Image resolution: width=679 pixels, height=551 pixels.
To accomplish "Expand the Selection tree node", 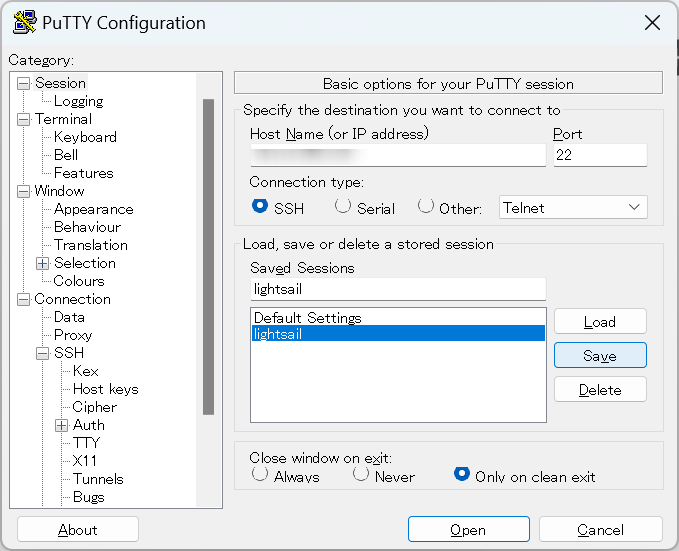I will click(42, 263).
